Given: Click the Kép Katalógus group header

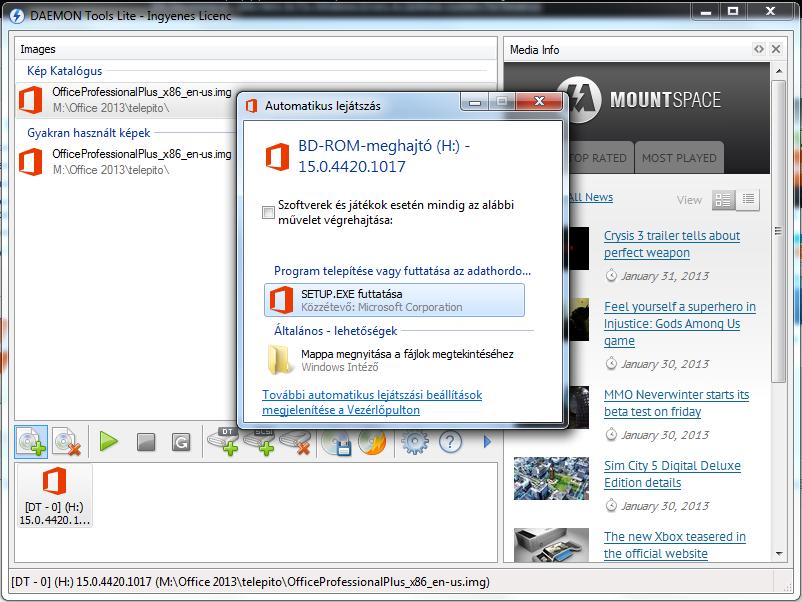Looking at the screenshot, I should pos(64,71).
